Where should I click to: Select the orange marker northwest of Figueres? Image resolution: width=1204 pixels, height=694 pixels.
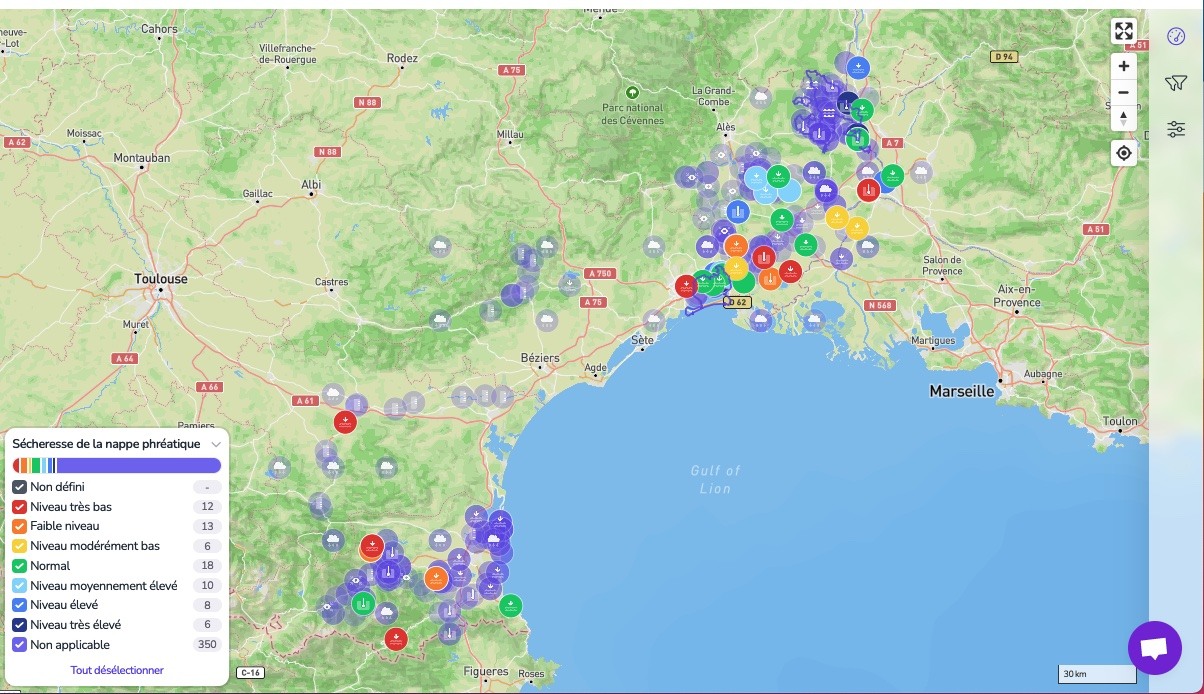436,578
